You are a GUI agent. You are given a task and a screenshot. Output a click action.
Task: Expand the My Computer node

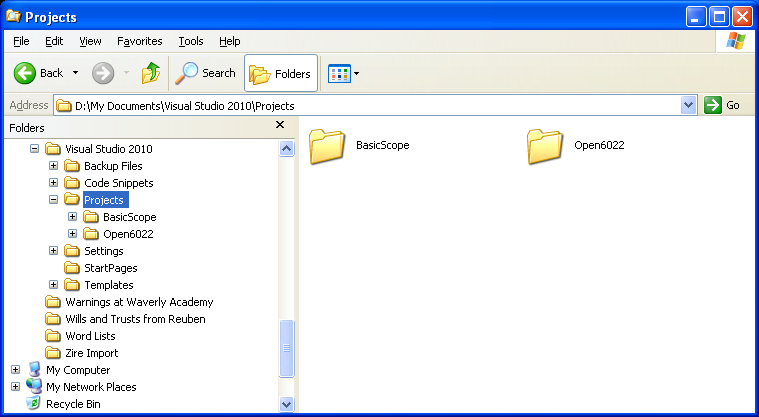click(x=15, y=370)
